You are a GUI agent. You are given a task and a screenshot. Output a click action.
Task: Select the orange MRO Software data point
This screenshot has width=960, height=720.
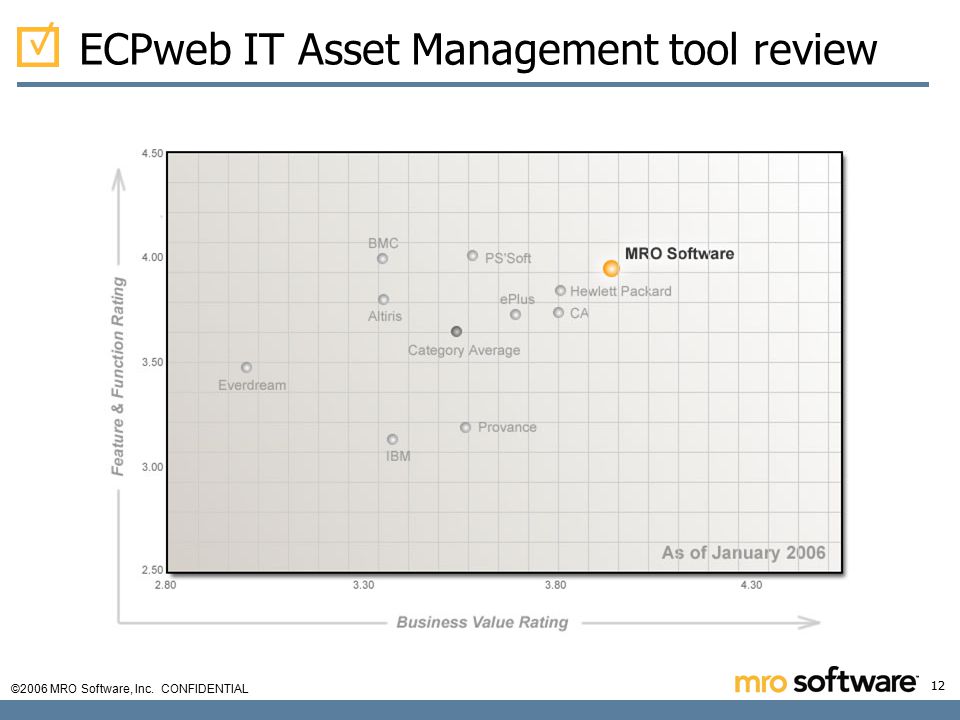(611, 268)
